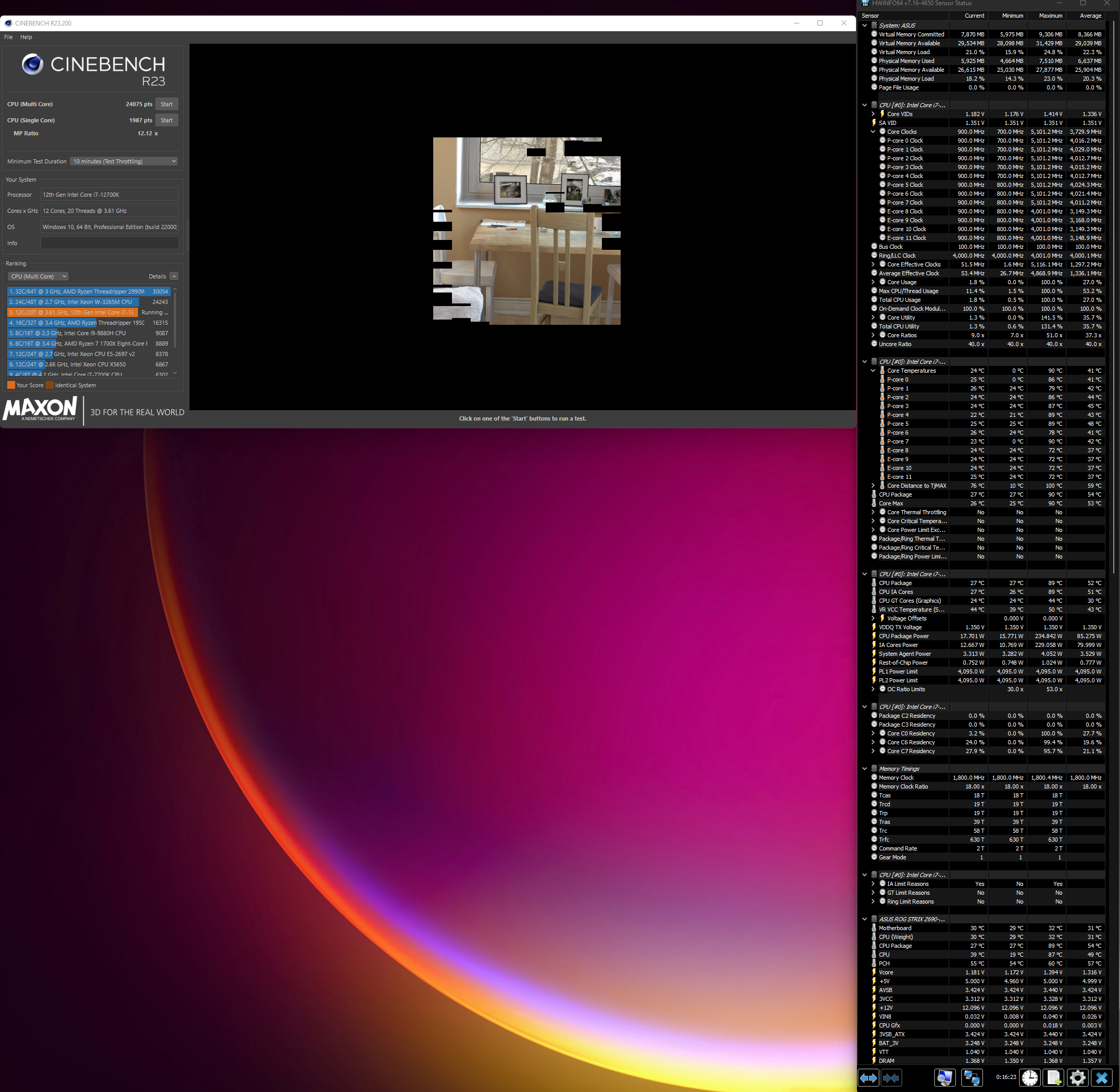Viewport: 1120px width, 1092px height.
Task: Click the Current column header
Action: point(968,16)
